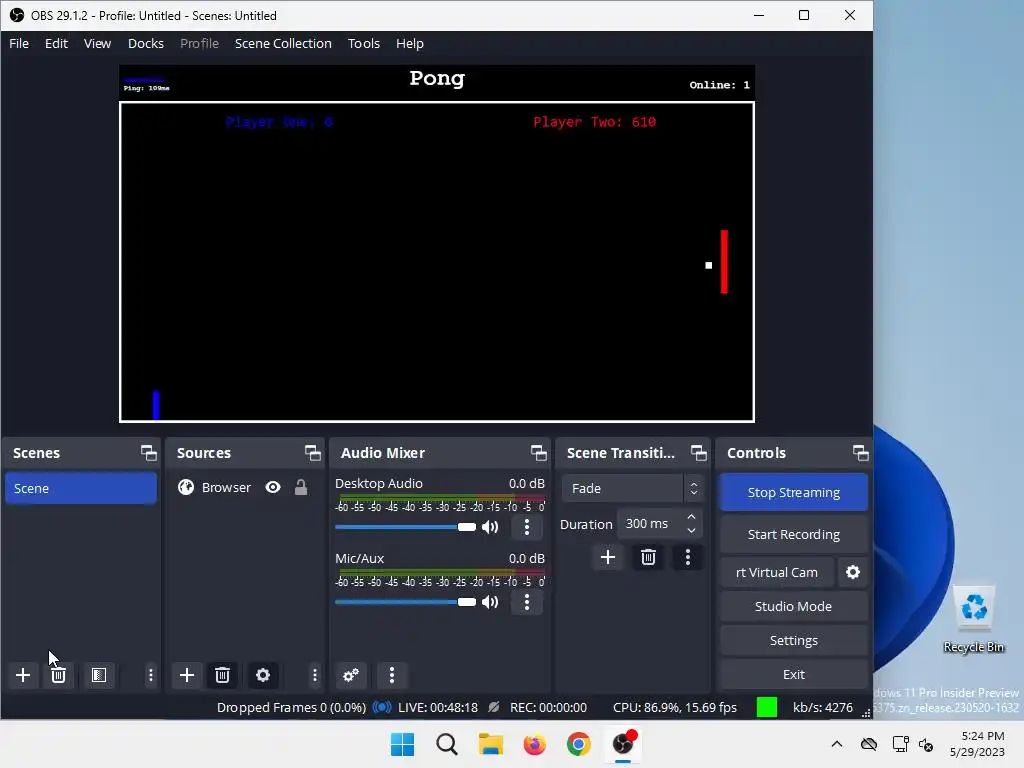Pop out the Sources dock
Image resolution: width=1024 pixels, height=768 pixels.
(x=313, y=453)
